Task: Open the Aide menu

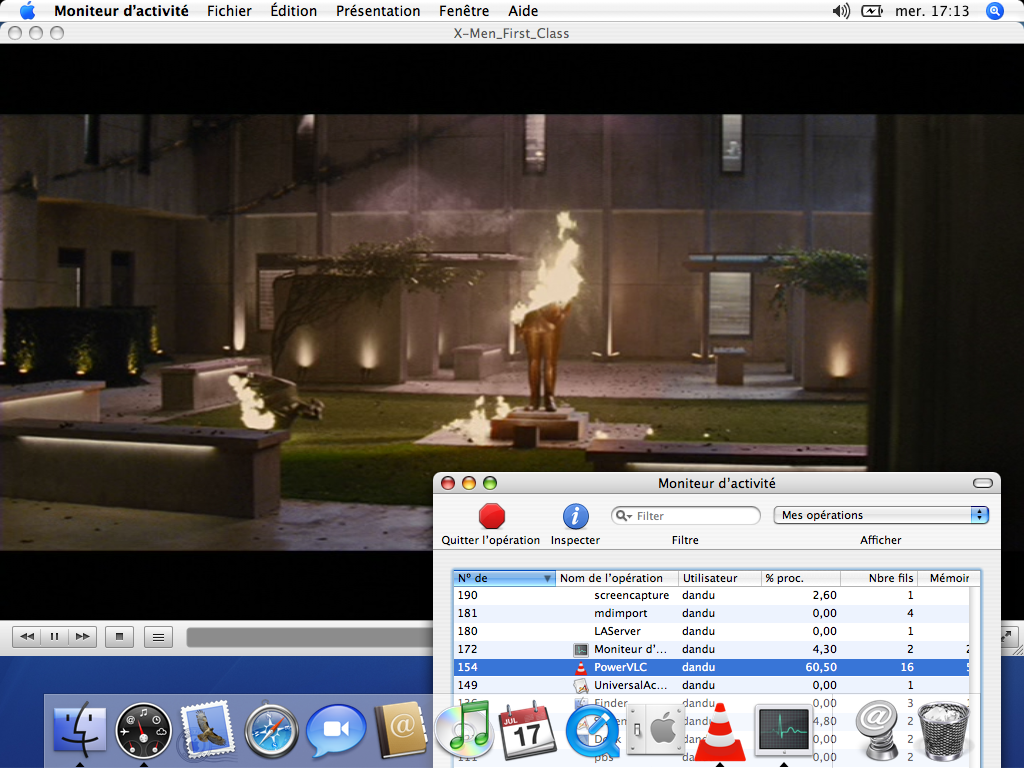Action: click(523, 10)
